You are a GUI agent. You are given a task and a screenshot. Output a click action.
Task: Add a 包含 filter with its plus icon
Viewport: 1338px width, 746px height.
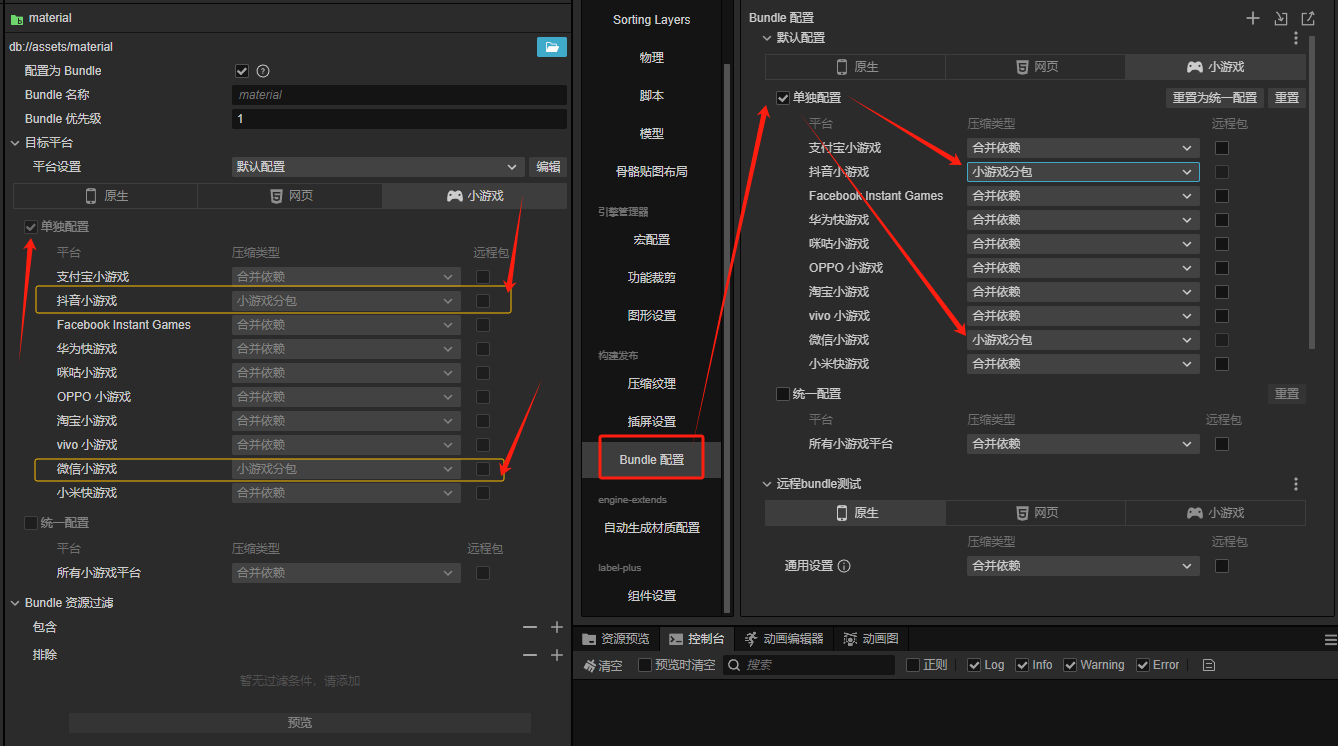point(557,627)
